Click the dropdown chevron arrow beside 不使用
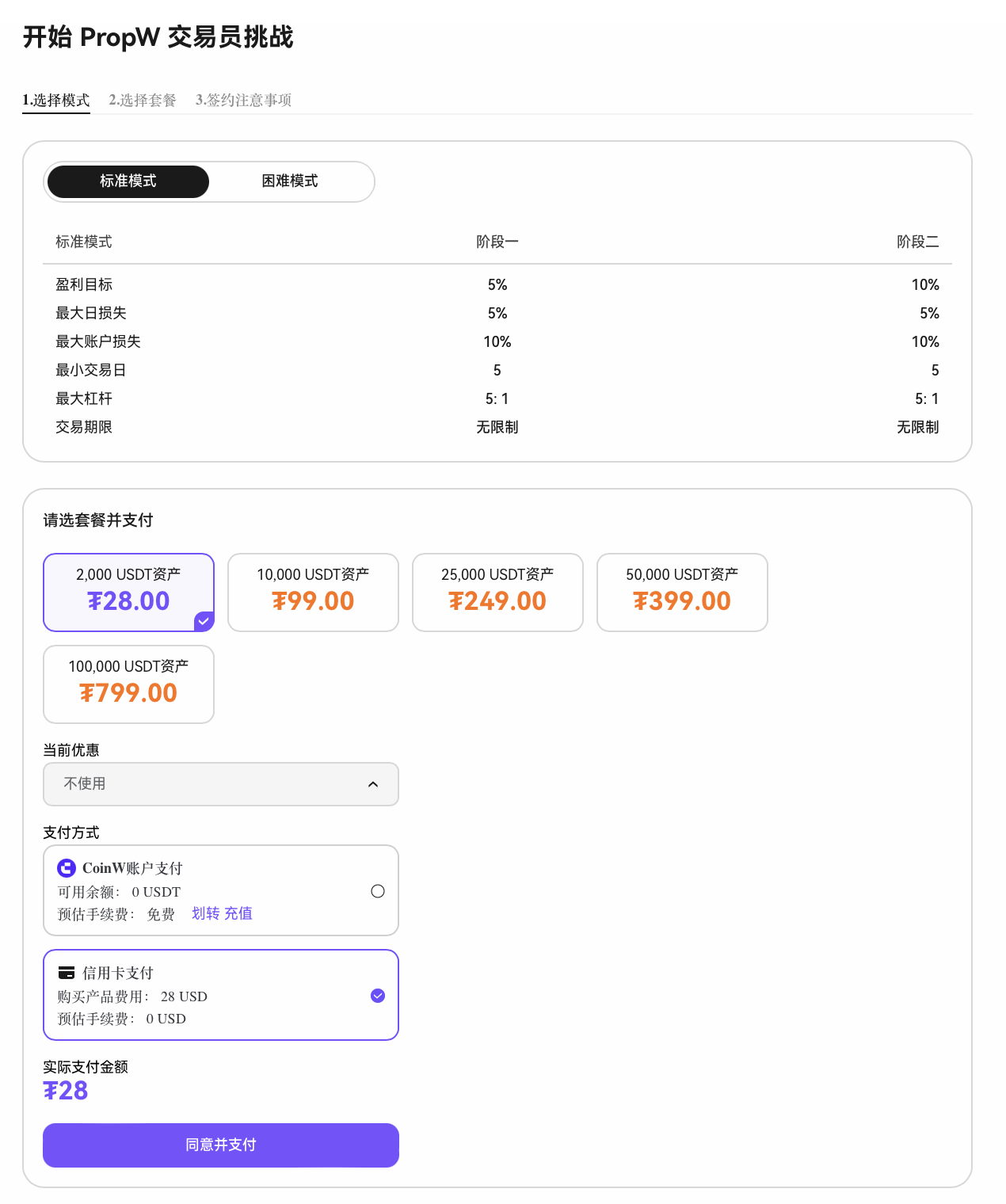1006x1204 pixels. pyautogui.click(x=373, y=784)
